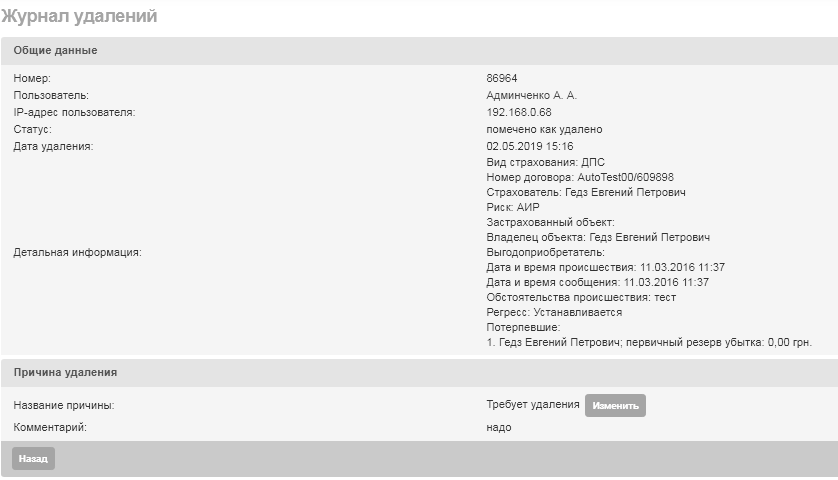Click the Страхователь Гедз Евгений Петрович line
Screen dimensions: 838x480
[586, 192]
